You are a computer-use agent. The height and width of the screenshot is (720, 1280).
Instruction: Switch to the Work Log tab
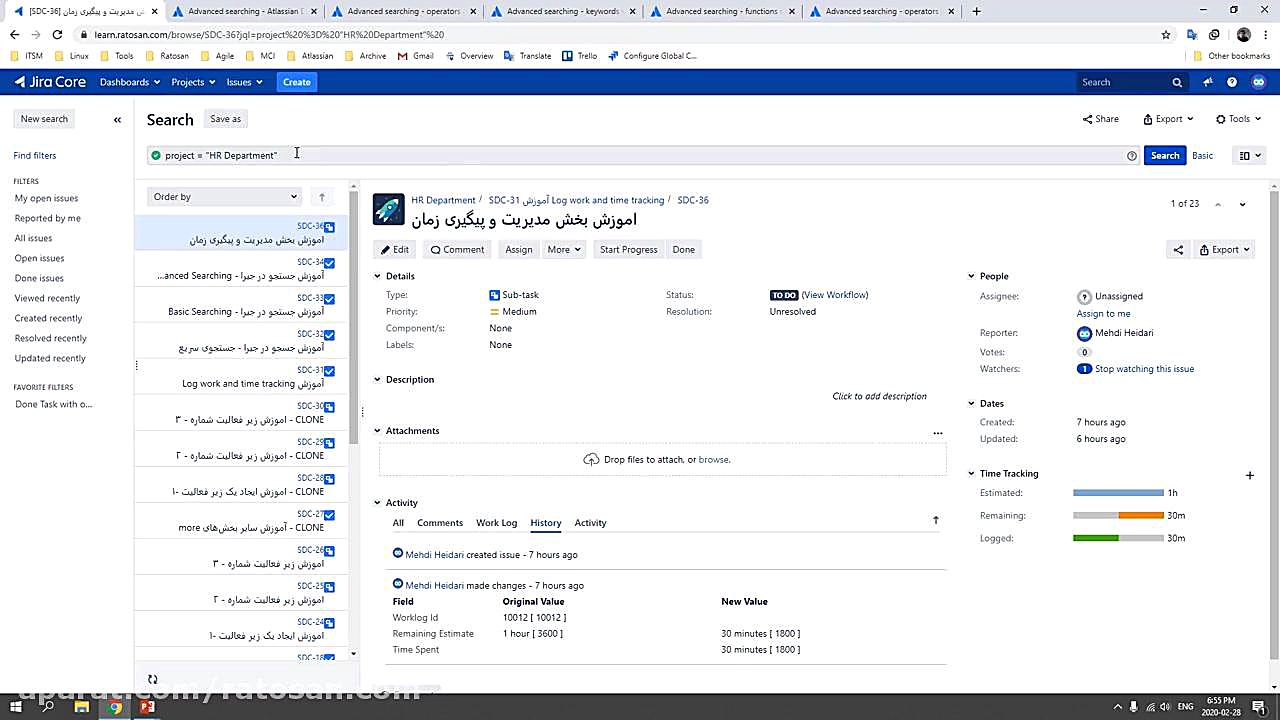tap(496, 523)
